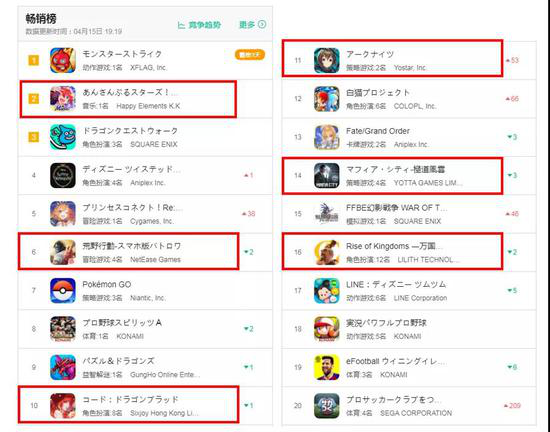Click the SEGA CORPORATION publisher name

coord(416,413)
